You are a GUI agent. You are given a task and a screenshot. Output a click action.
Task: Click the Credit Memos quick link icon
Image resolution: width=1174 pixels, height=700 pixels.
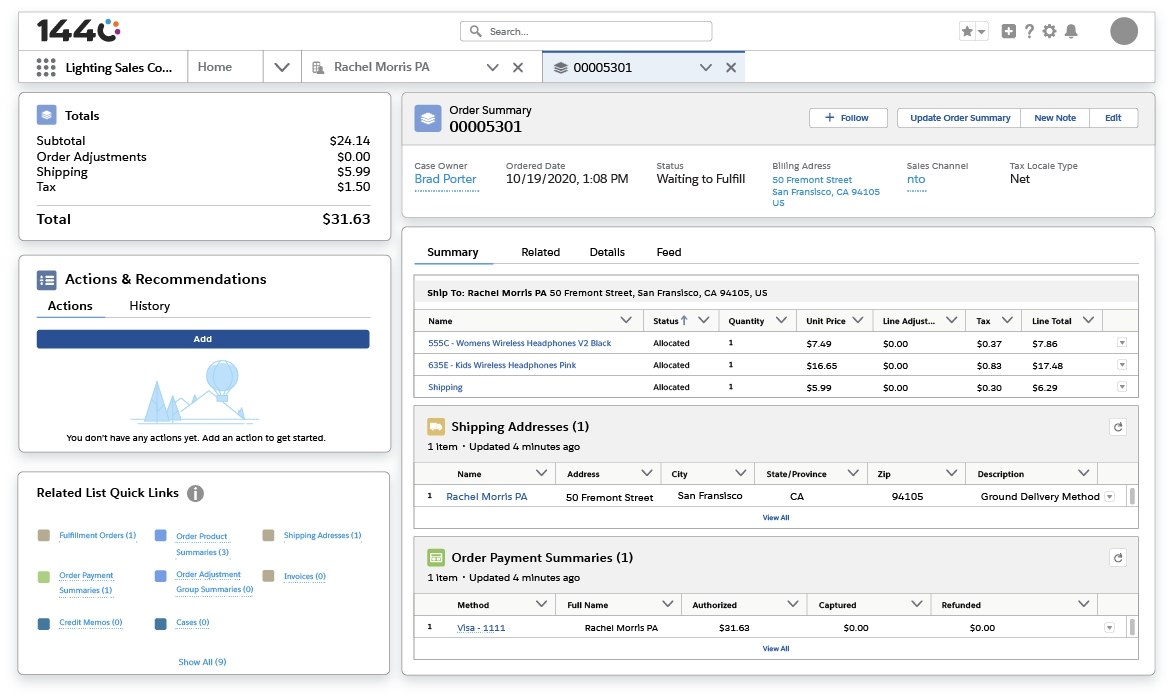click(43, 624)
